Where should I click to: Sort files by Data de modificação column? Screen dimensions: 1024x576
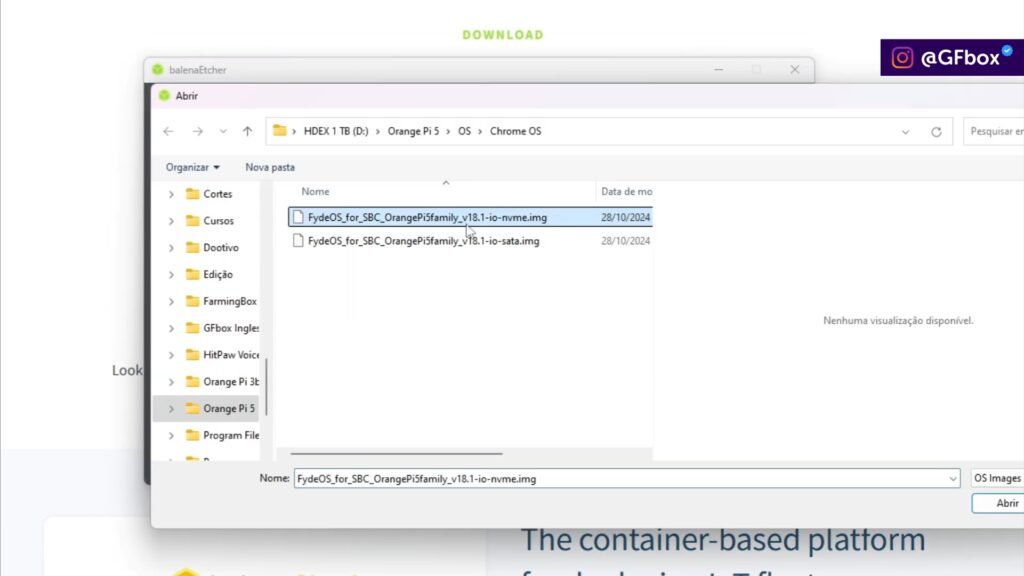tap(626, 191)
